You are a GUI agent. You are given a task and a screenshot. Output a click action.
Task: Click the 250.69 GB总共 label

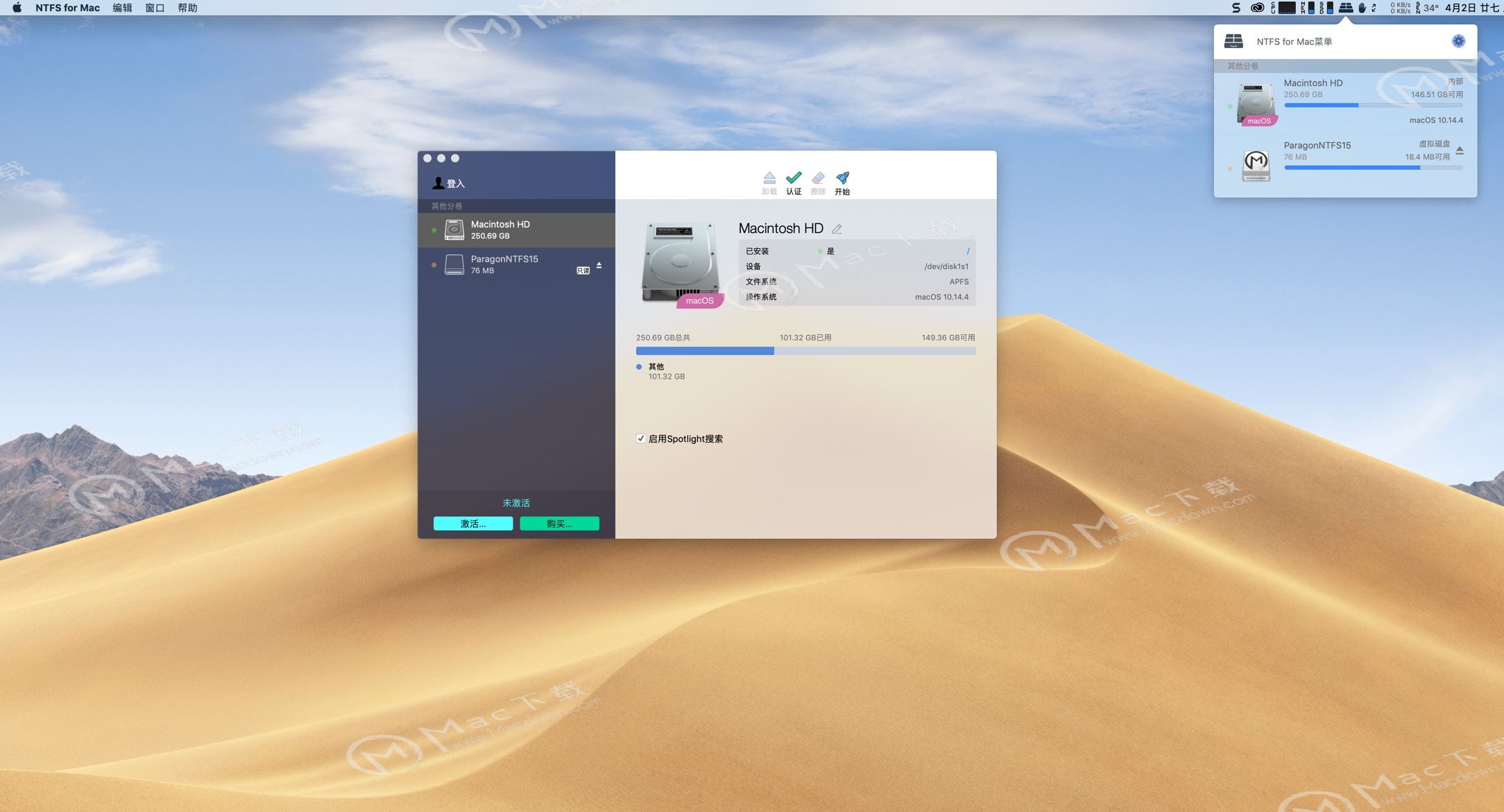(663, 338)
